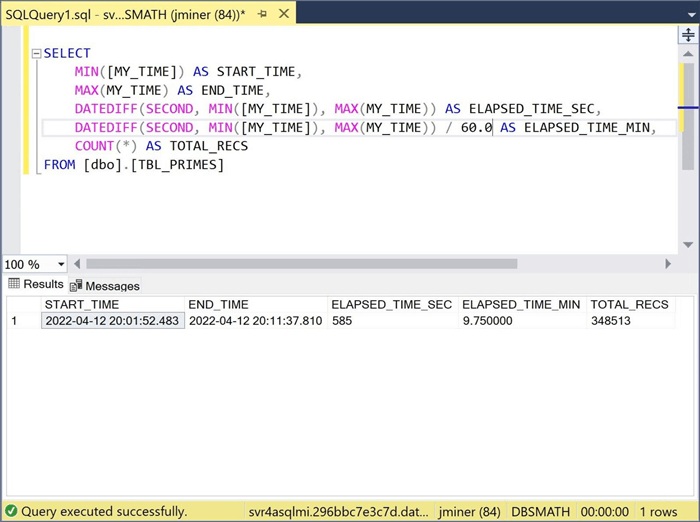Viewport: 700px width, 522px height.
Task: Click the horizontal scrollbar right arrow
Action: pyautogui.click(x=669, y=264)
